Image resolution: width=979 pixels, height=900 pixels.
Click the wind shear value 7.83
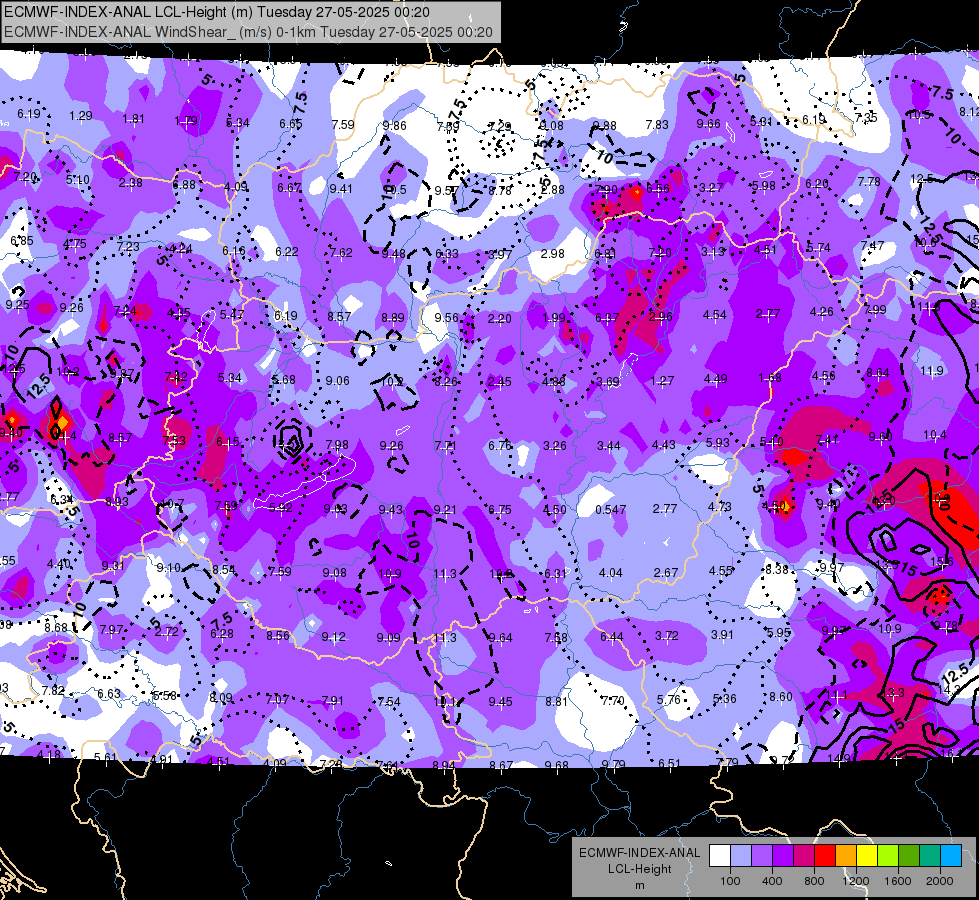[657, 125]
